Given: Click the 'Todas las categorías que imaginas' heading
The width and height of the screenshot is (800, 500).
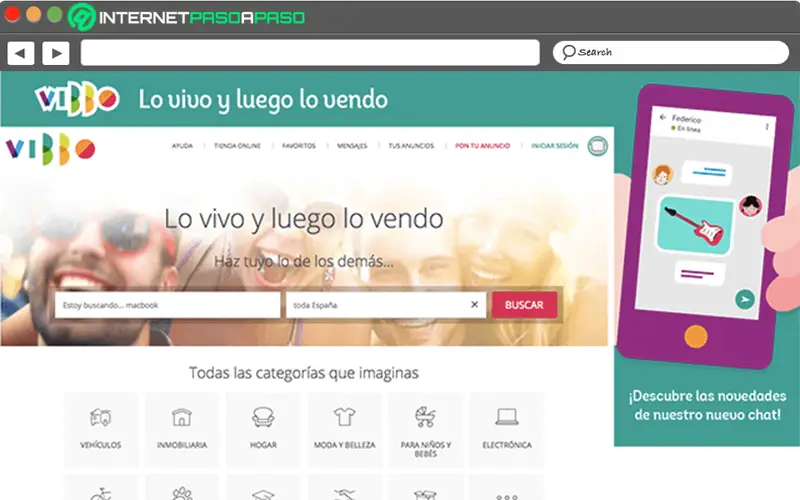Looking at the screenshot, I should (x=304, y=373).
